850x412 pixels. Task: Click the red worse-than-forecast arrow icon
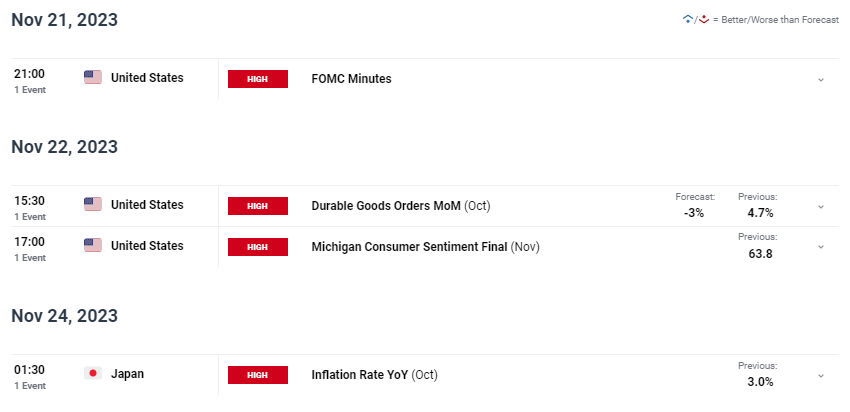coord(704,20)
